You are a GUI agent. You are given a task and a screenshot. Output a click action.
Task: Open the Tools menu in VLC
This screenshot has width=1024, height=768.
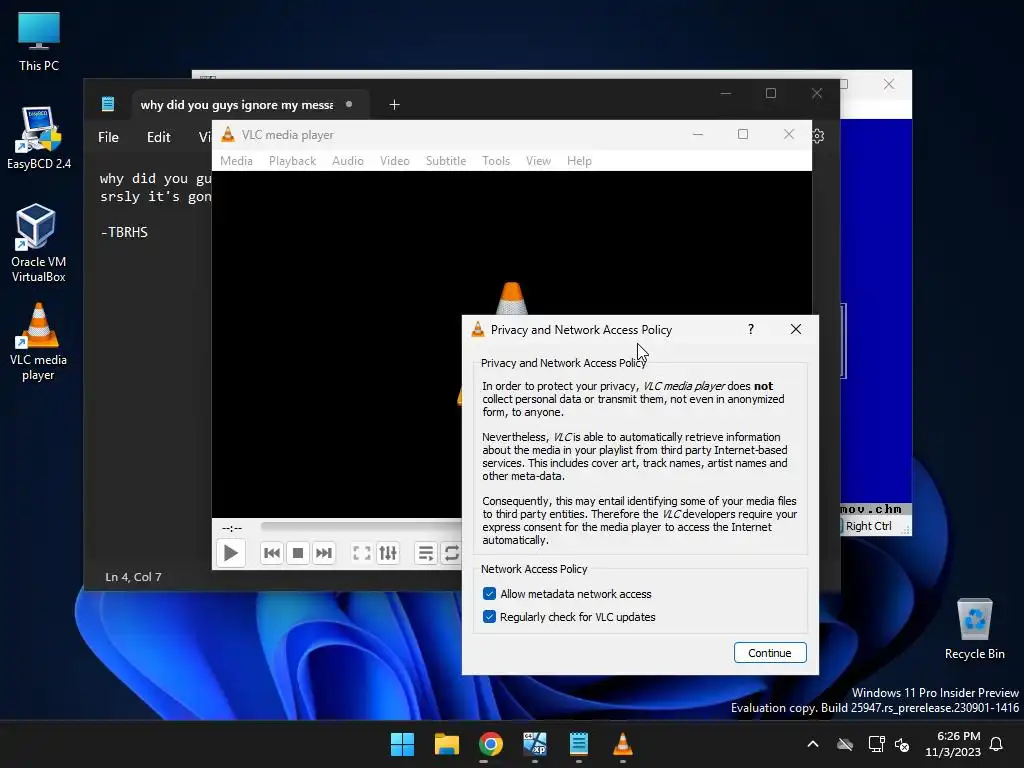pyautogui.click(x=496, y=161)
